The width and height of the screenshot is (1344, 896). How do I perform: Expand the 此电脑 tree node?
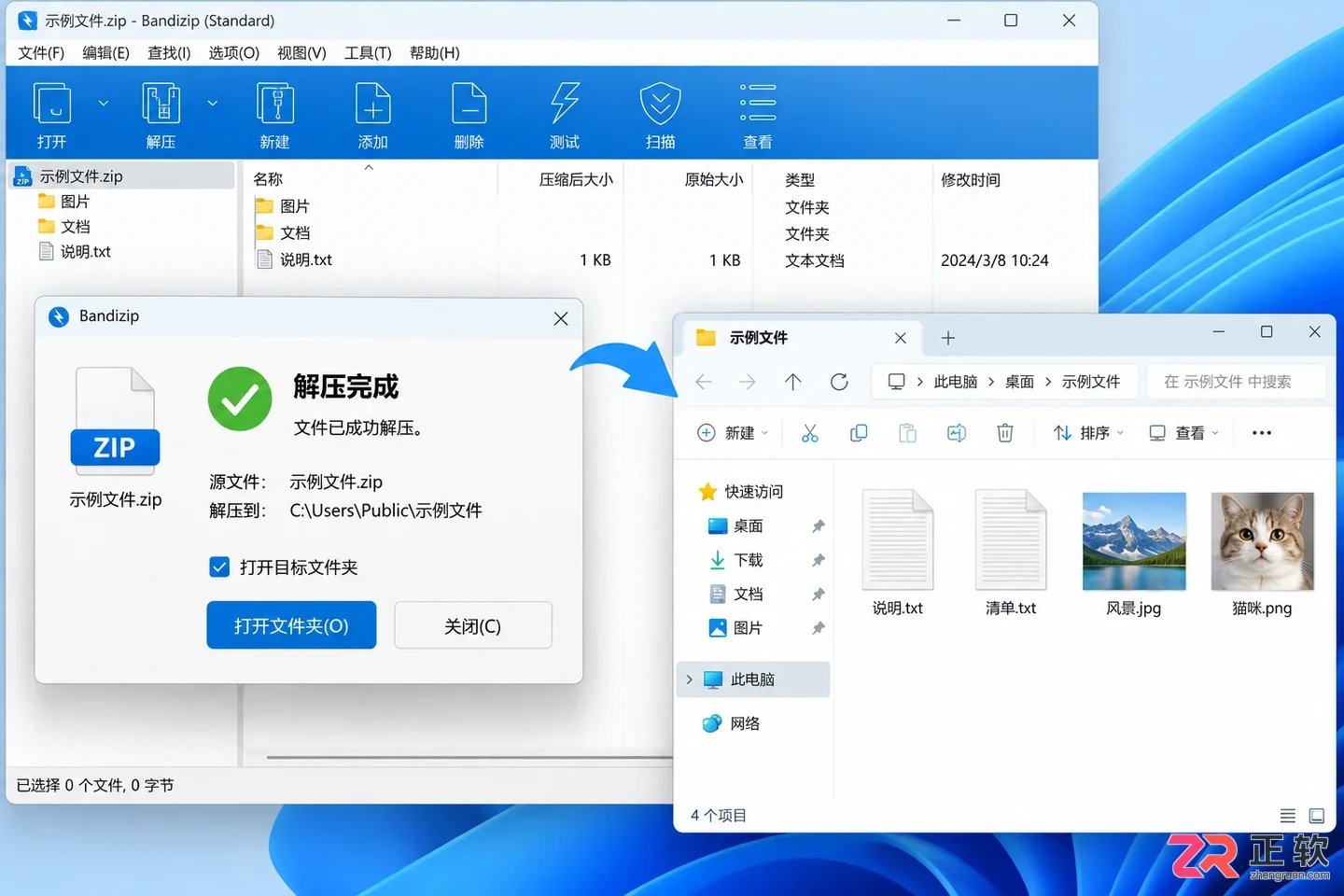pyautogui.click(x=690, y=679)
